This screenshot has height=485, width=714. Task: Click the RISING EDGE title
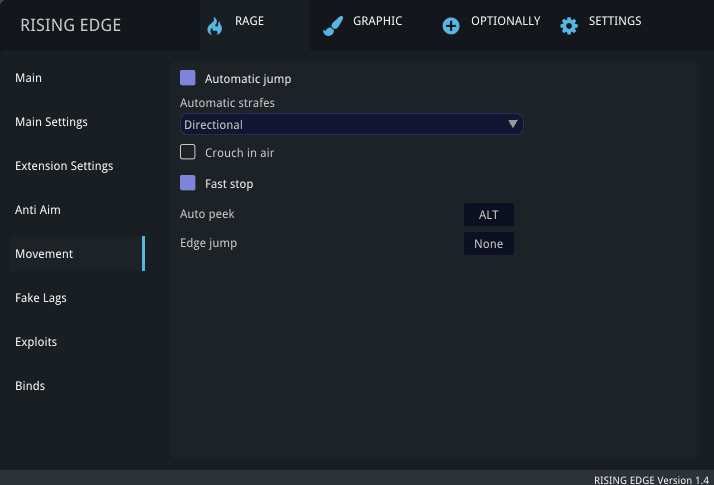71,25
